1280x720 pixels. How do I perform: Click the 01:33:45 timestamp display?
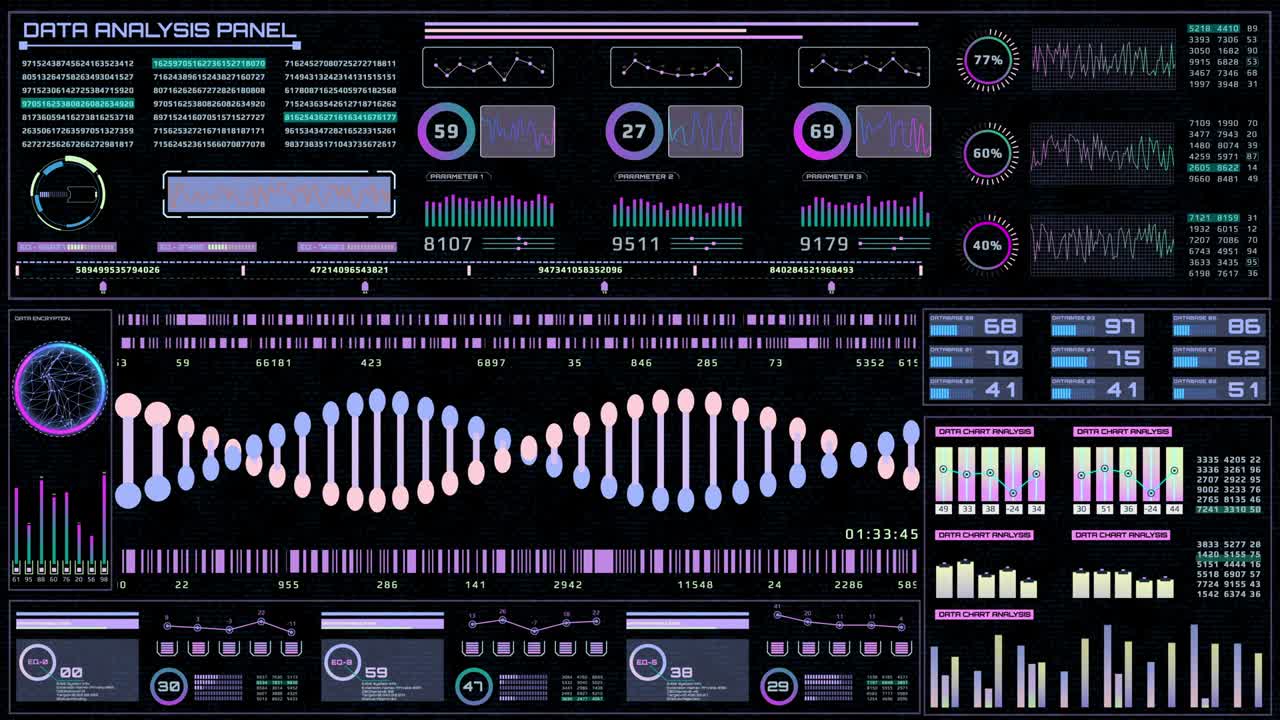(880, 533)
